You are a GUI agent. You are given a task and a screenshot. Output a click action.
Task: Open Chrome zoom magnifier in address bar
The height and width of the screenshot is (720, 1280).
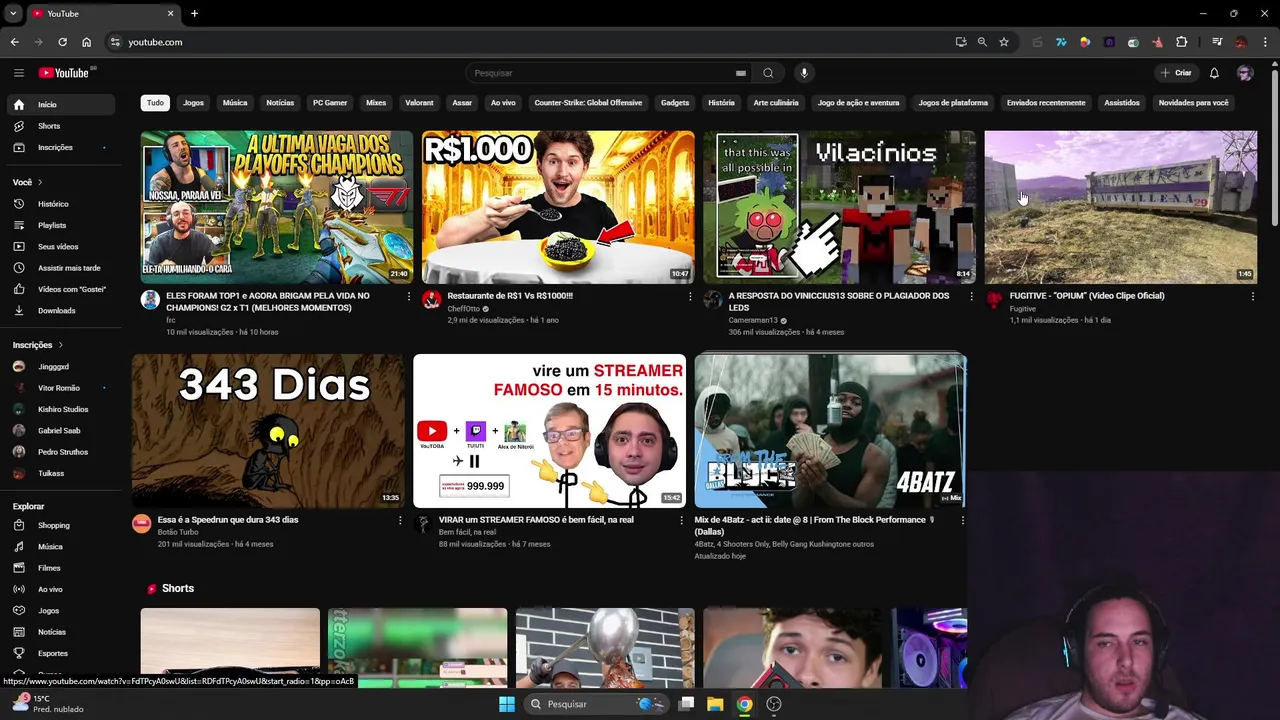982,42
